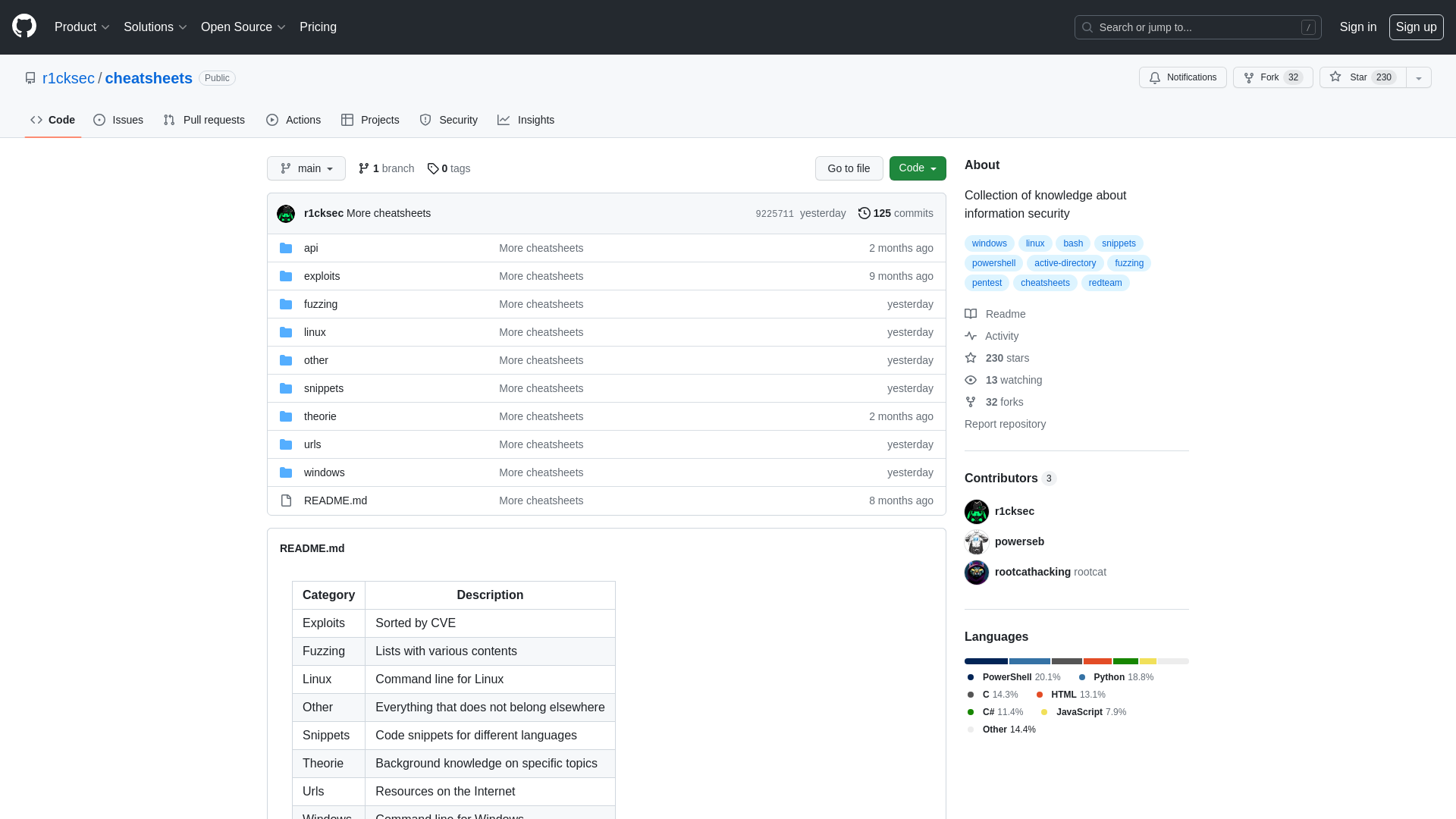Select the urls folder icon
Viewport: 1456px width, 819px height.
click(286, 444)
